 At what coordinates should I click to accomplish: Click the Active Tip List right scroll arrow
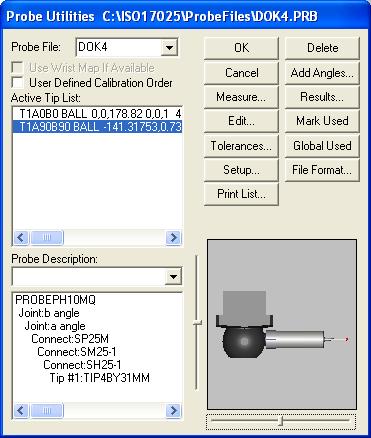pos(173,238)
